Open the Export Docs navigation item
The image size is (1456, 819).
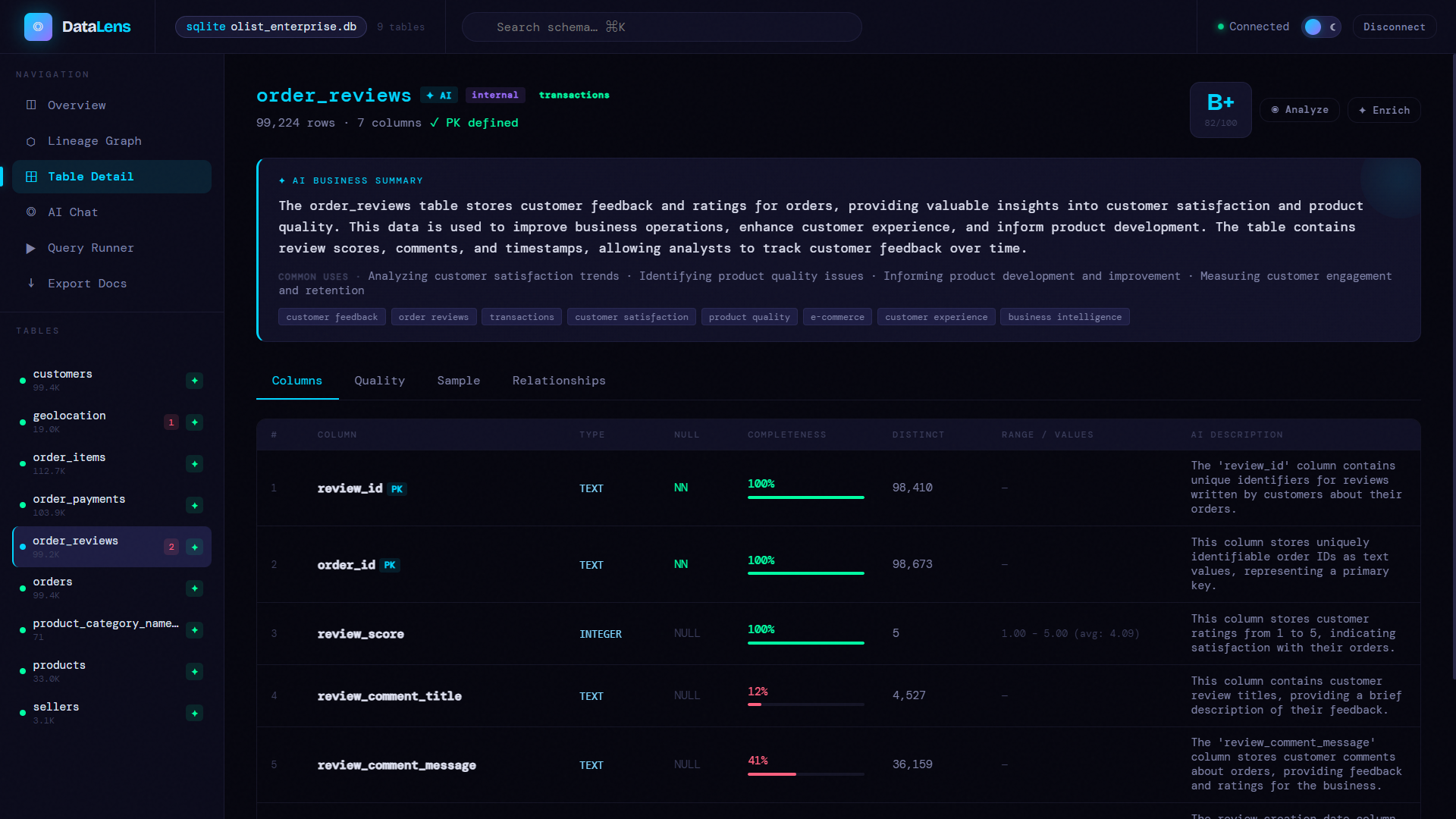(x=111, y=284)
